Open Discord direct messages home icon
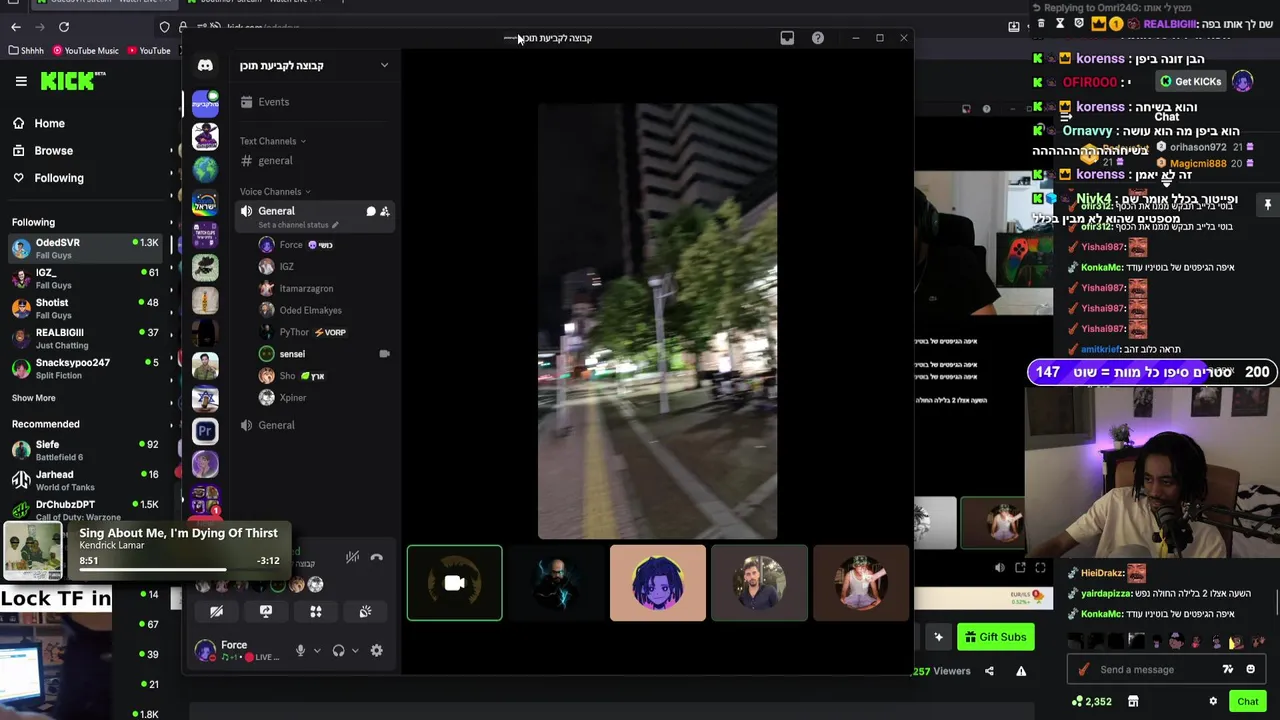Screen dimensions: 1280x720 pos(205,66)
